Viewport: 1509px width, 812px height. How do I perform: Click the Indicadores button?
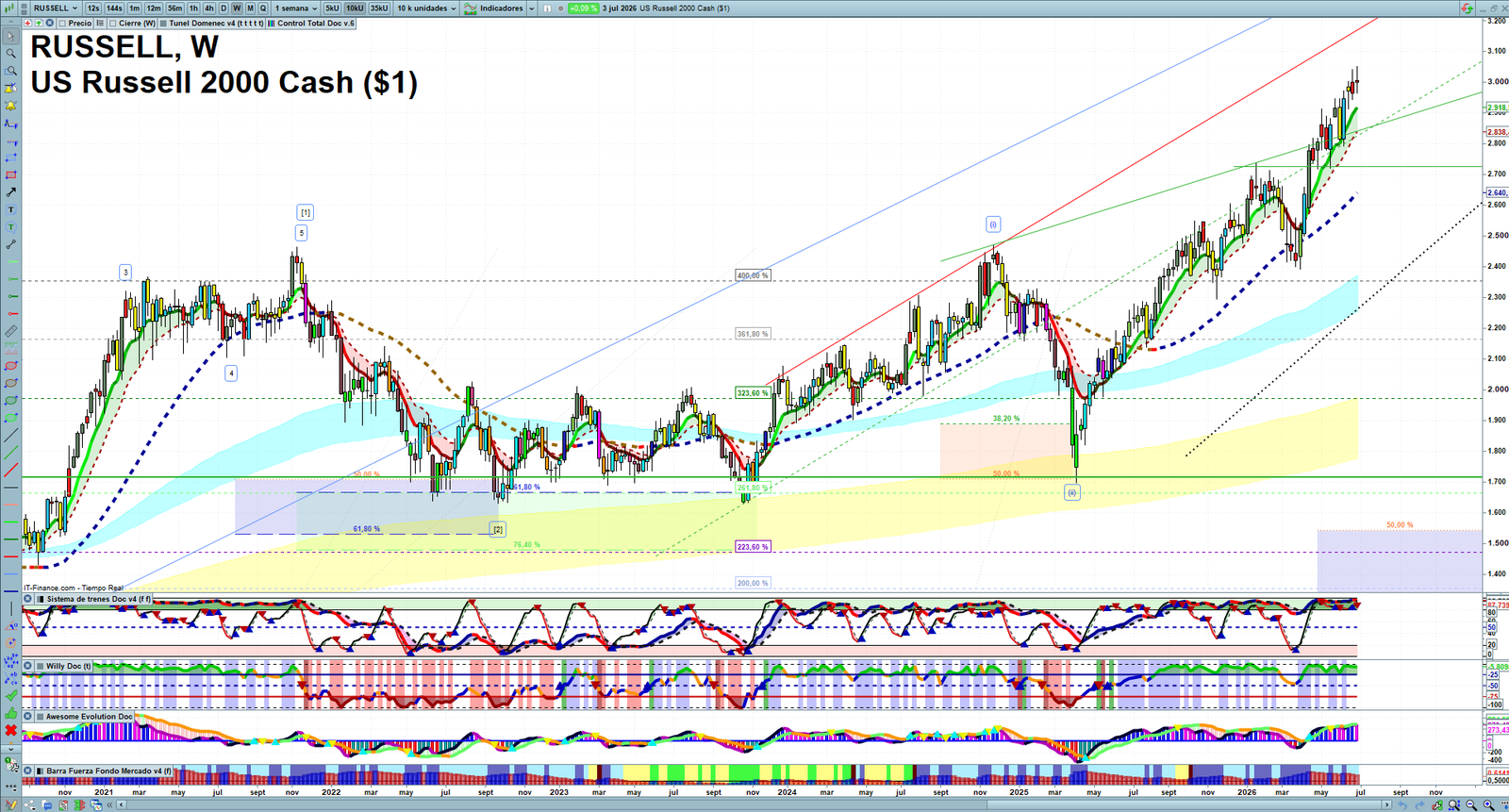[501, 8]
